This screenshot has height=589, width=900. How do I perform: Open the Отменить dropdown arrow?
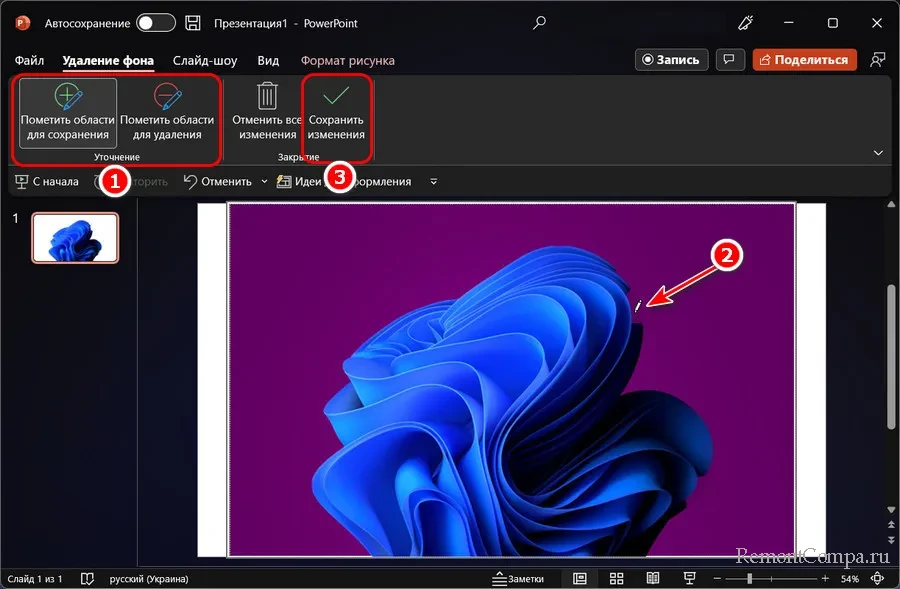click(264, 181)
